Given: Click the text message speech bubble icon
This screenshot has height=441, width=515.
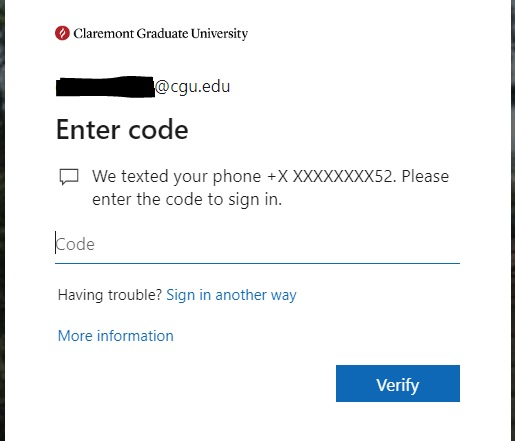Looking at the screenshot, I should click(69, 177).
